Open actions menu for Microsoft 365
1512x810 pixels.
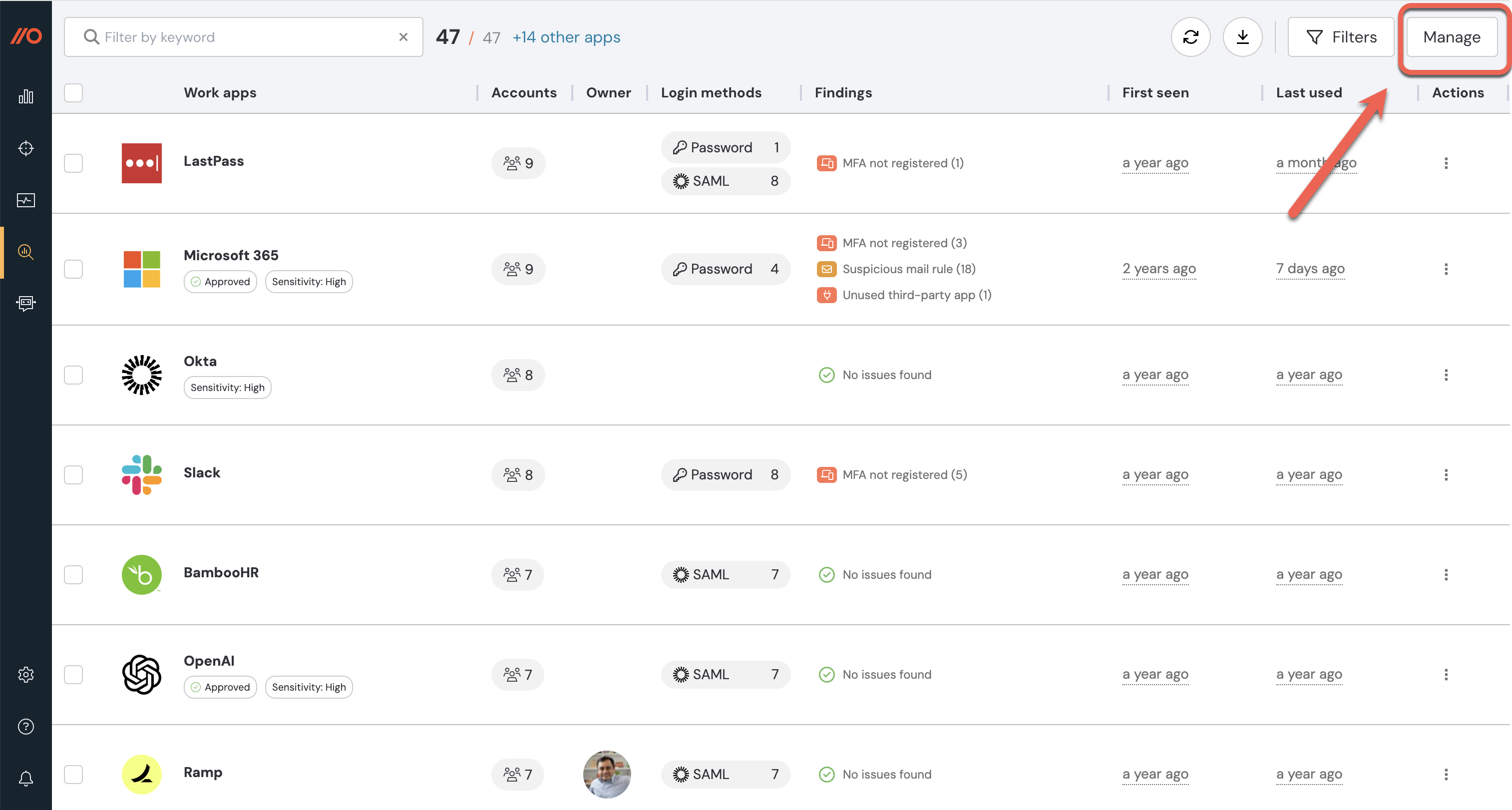click(x=1446, y=269)
